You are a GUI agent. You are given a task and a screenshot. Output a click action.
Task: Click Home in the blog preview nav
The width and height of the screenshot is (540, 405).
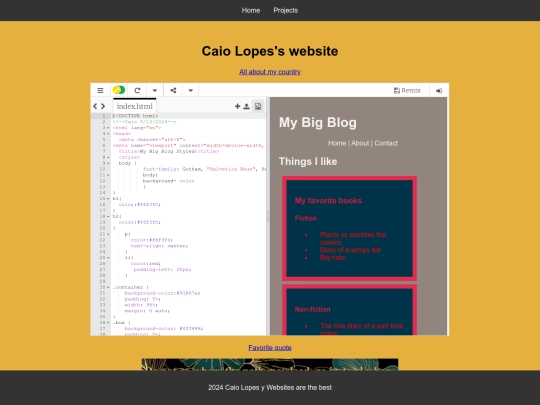click(x=337, y=143)
